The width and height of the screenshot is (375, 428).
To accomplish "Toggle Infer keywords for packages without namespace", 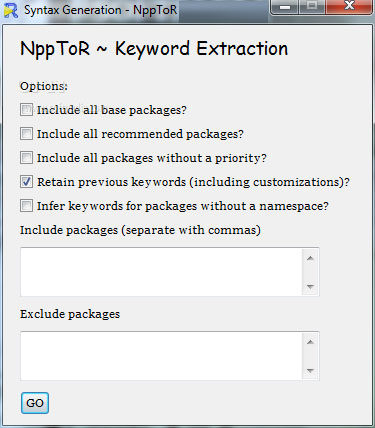I will pos(26,206).
